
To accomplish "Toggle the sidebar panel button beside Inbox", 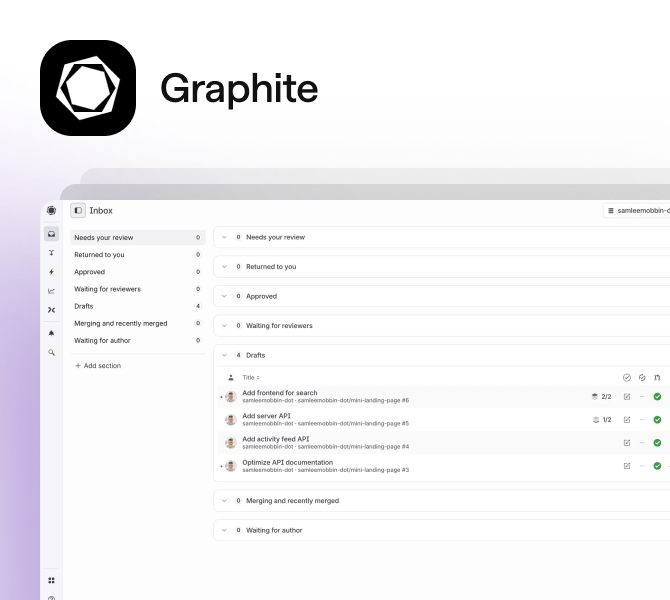I will tap(78, 210).
